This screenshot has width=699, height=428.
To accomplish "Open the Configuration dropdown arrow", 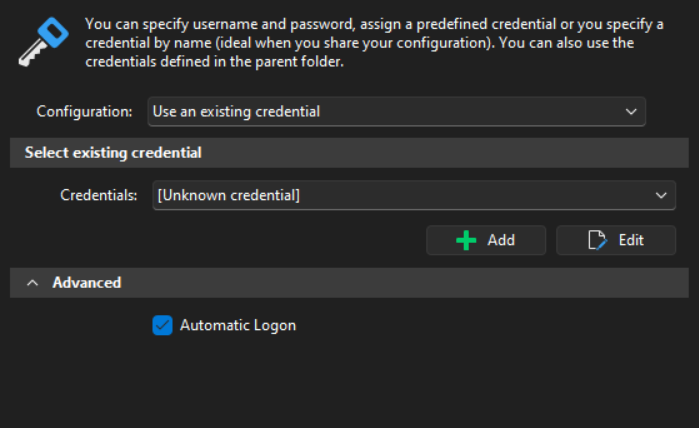I will coord(631,112).
